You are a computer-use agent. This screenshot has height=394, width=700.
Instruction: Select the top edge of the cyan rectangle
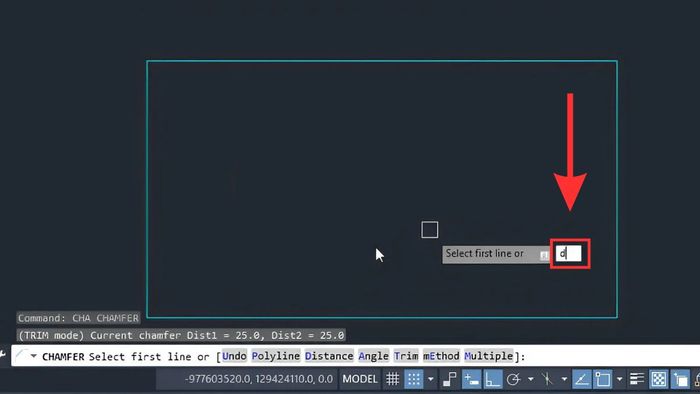tap(382, 61)
